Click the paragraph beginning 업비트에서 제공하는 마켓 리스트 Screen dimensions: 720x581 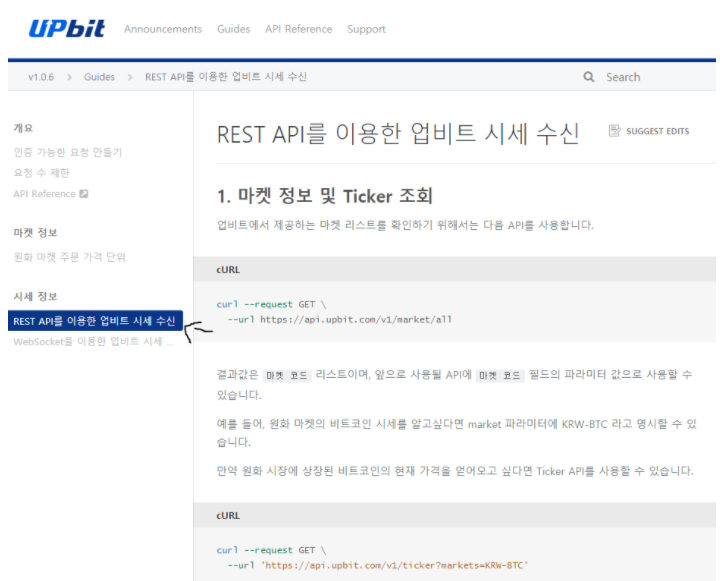pyautogui.click(x=405, y=225)
